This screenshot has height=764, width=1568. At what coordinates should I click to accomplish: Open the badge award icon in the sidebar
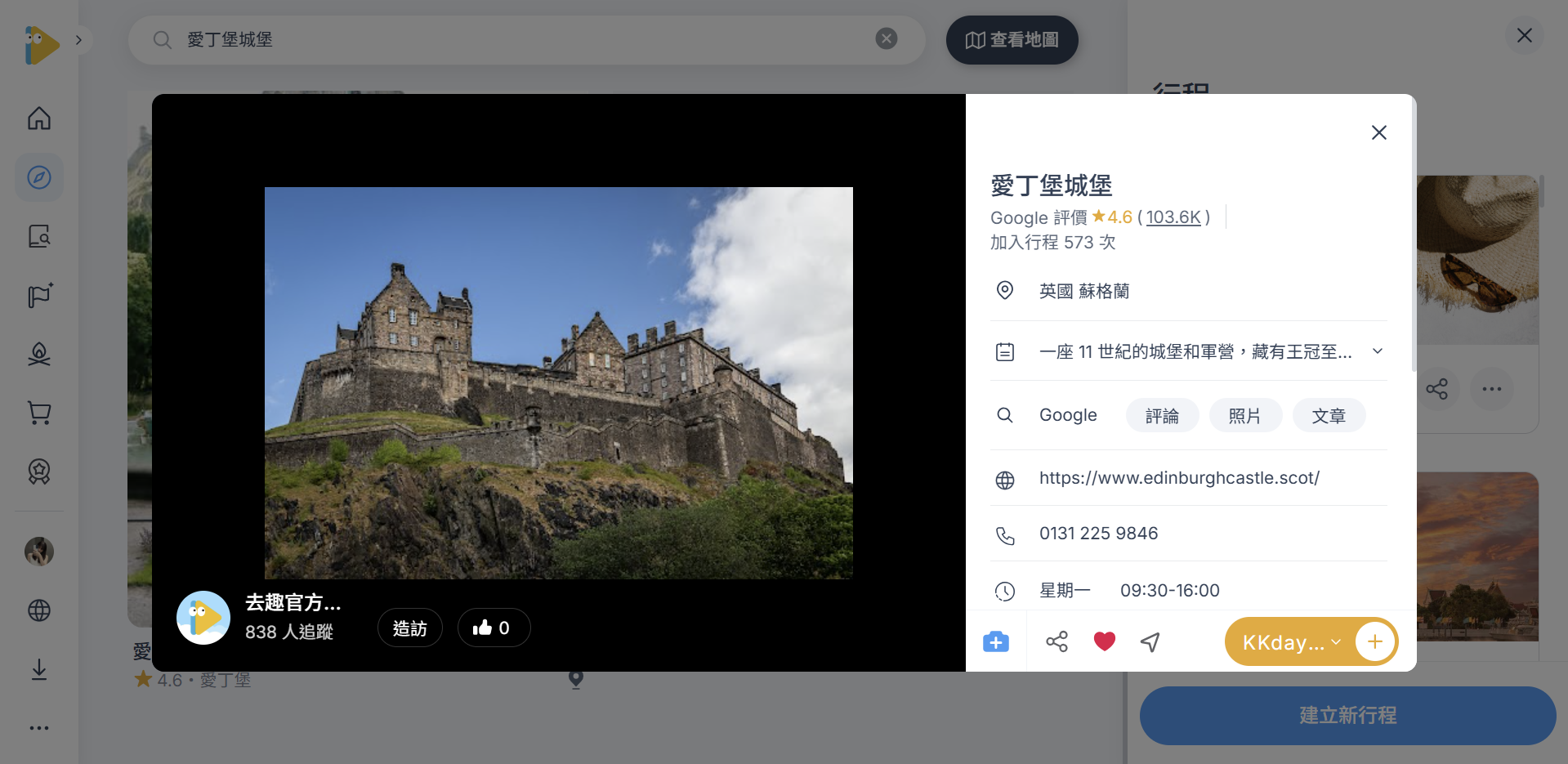(x=39, y=471)
